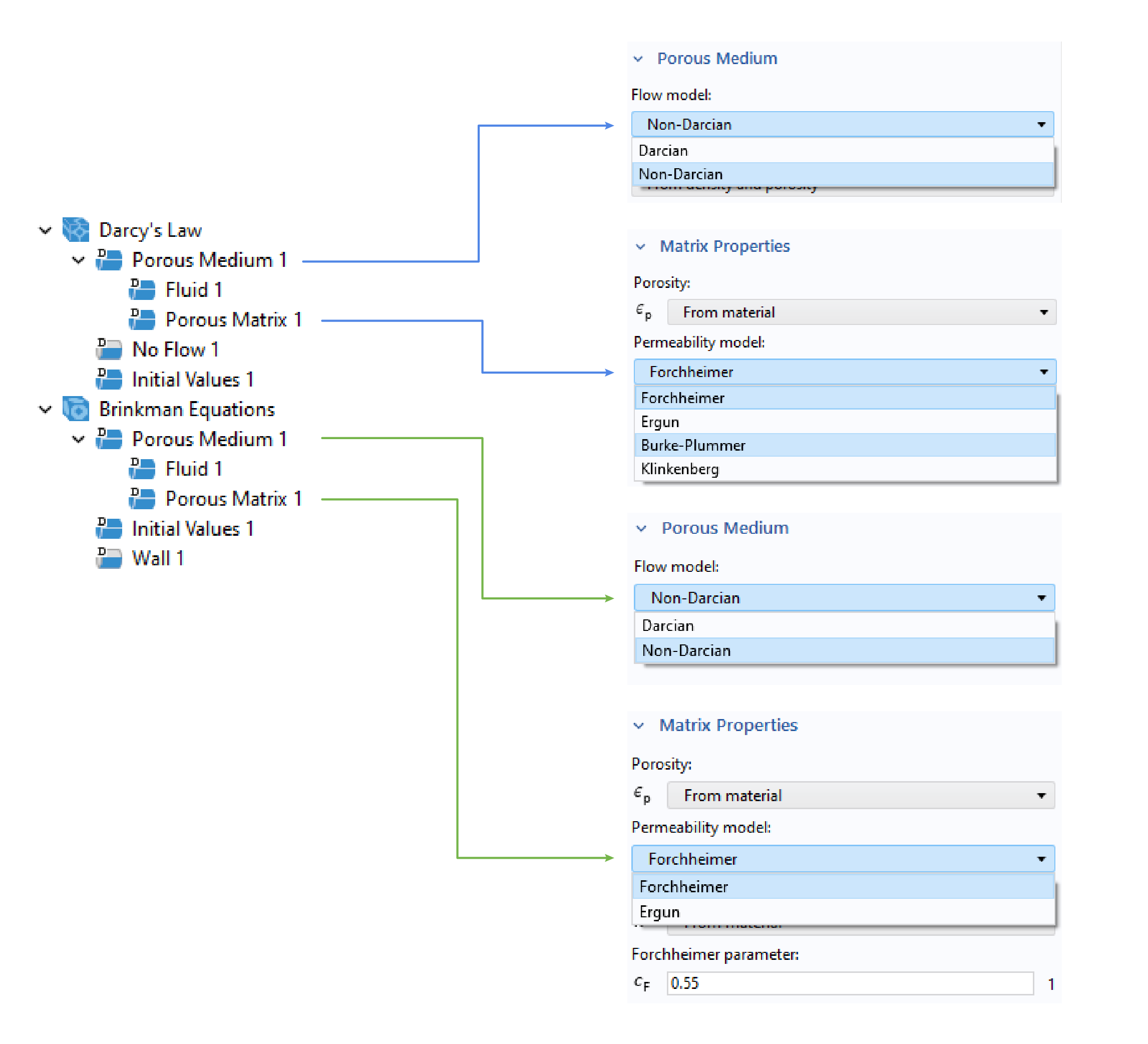The height and width of the screenshot is (1044, 1148).
Task: Collapse the Brinkman Equations tree node
Action: tap(45, 409)
